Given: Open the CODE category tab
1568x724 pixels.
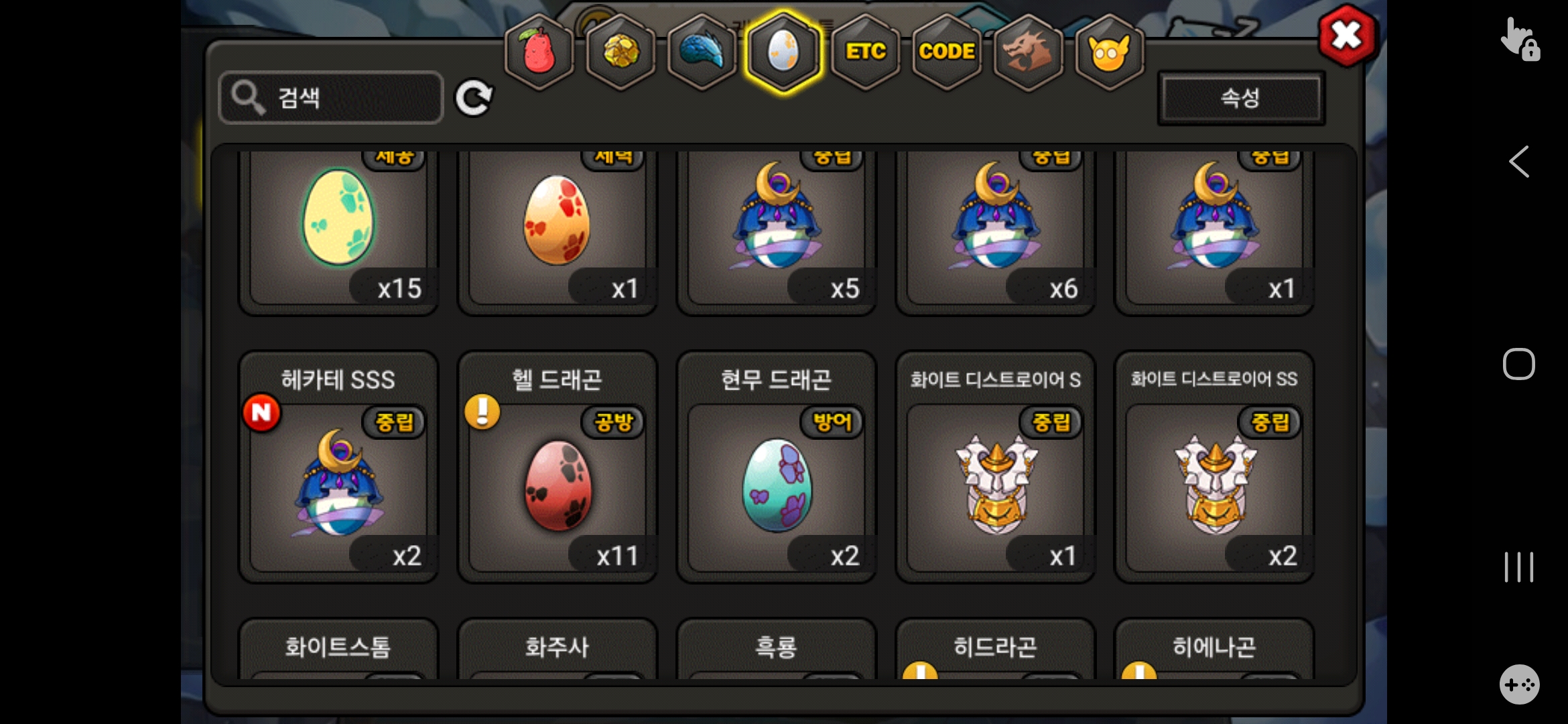Looking at the screenshot, I should (946, 52).
